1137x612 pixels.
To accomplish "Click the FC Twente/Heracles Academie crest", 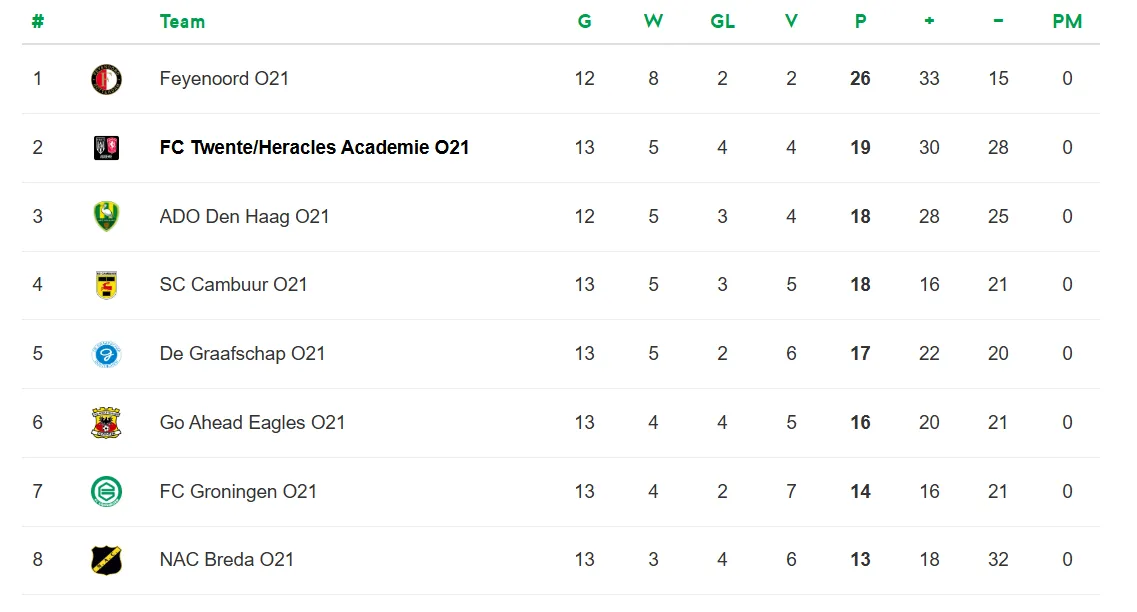I will [106, 148].
